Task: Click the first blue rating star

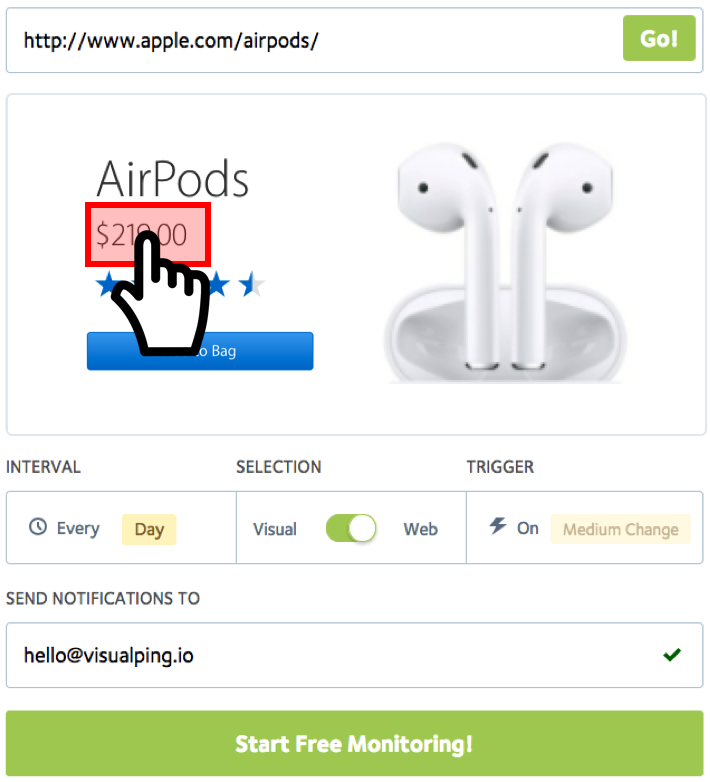Action: 108,284
